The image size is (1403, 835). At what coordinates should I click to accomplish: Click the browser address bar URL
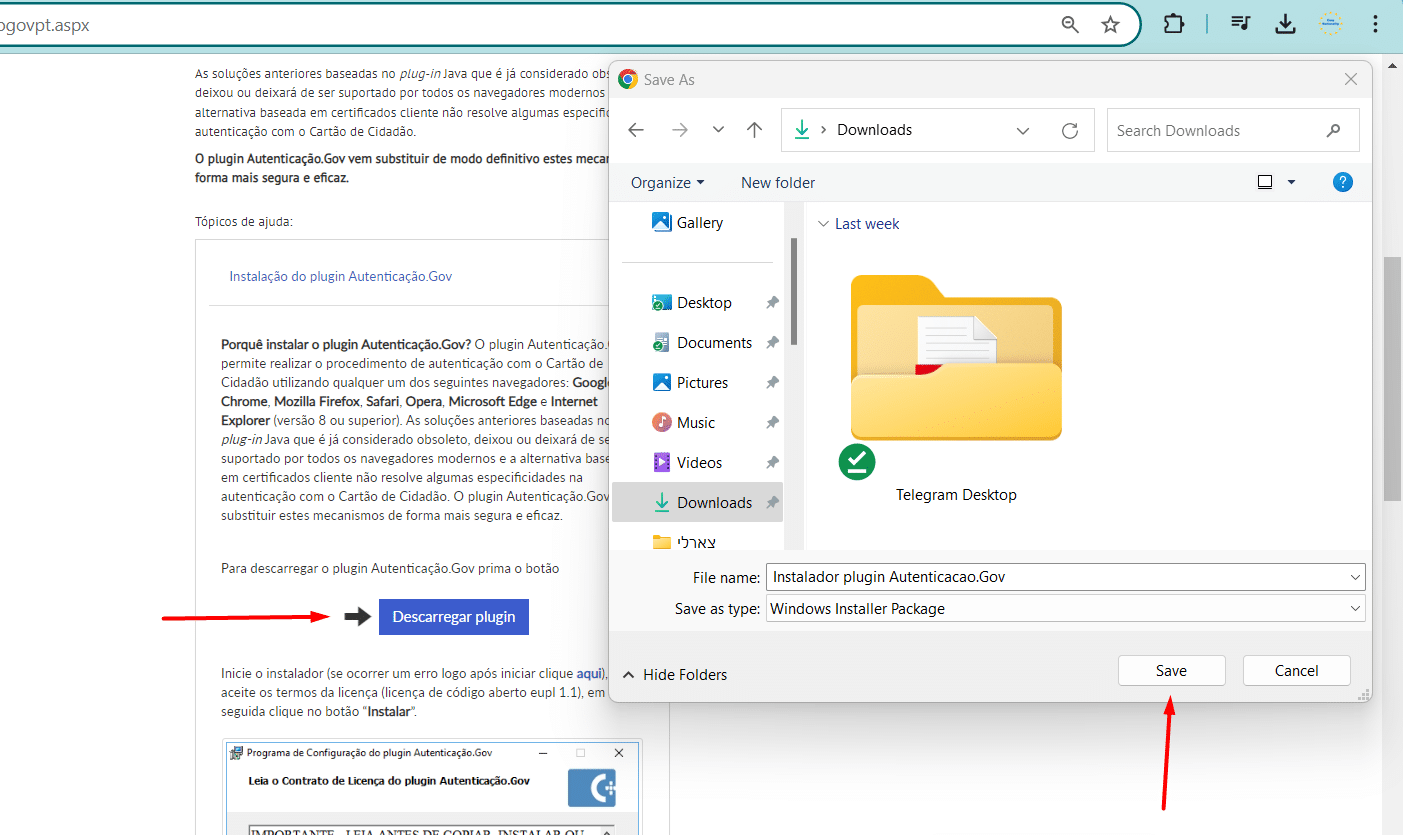(45, 25)
